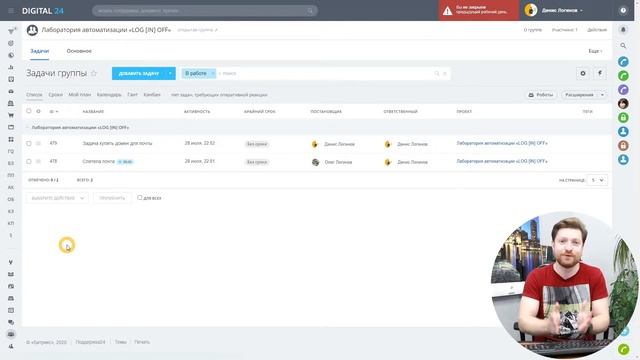Open task list settings gear button
The height and width of the screenshot is (360, 640).
click(x=583, y=73)
